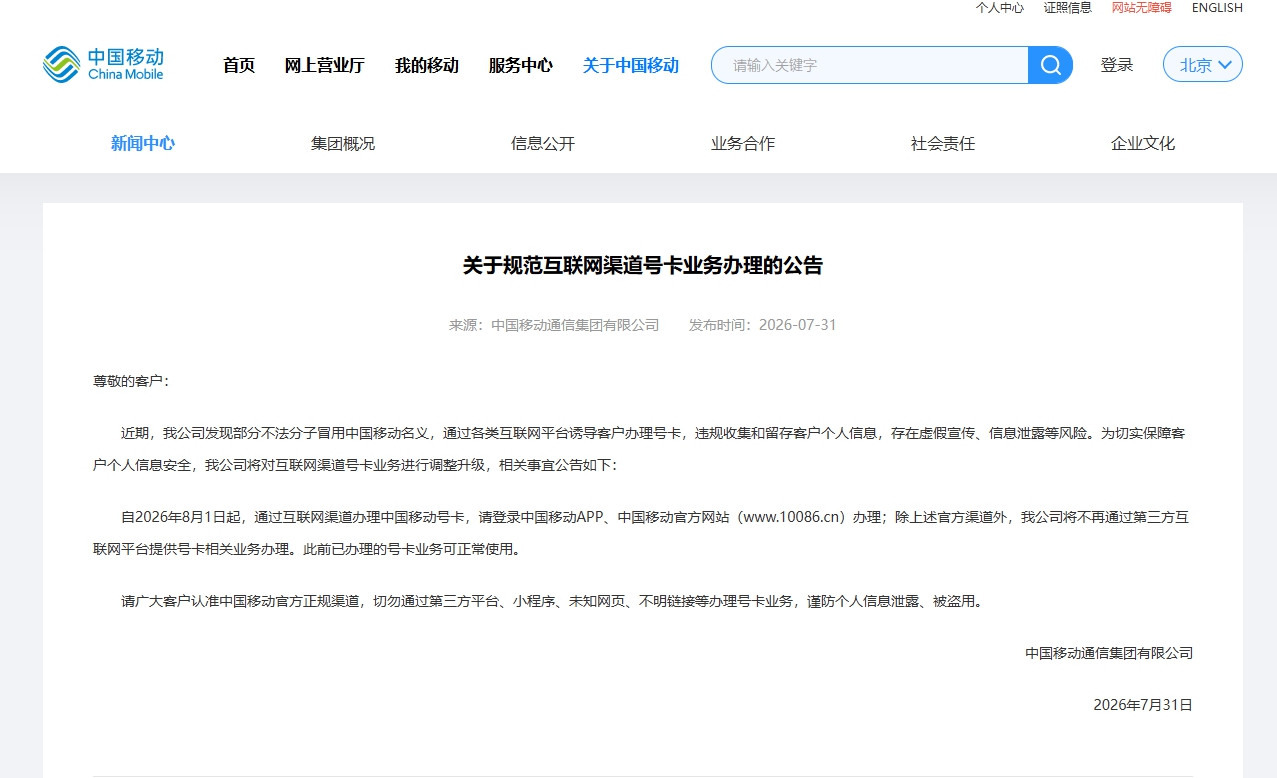Switch to the 集团概况 tab

point(343,143)
